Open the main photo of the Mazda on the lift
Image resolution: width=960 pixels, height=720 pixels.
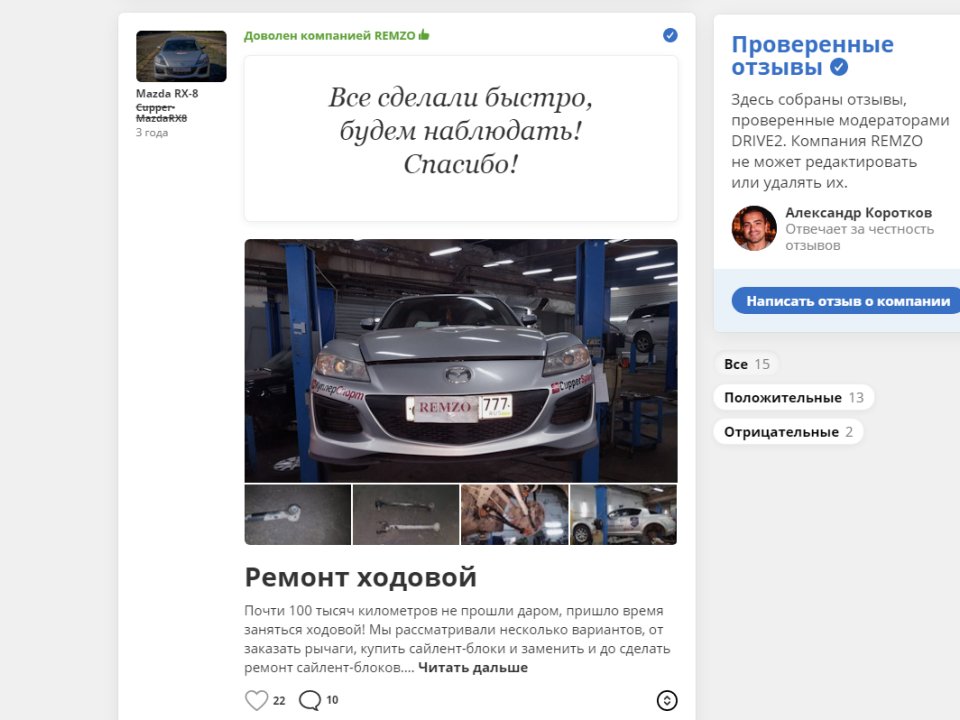pyautogui.click(x=461, y=361)
